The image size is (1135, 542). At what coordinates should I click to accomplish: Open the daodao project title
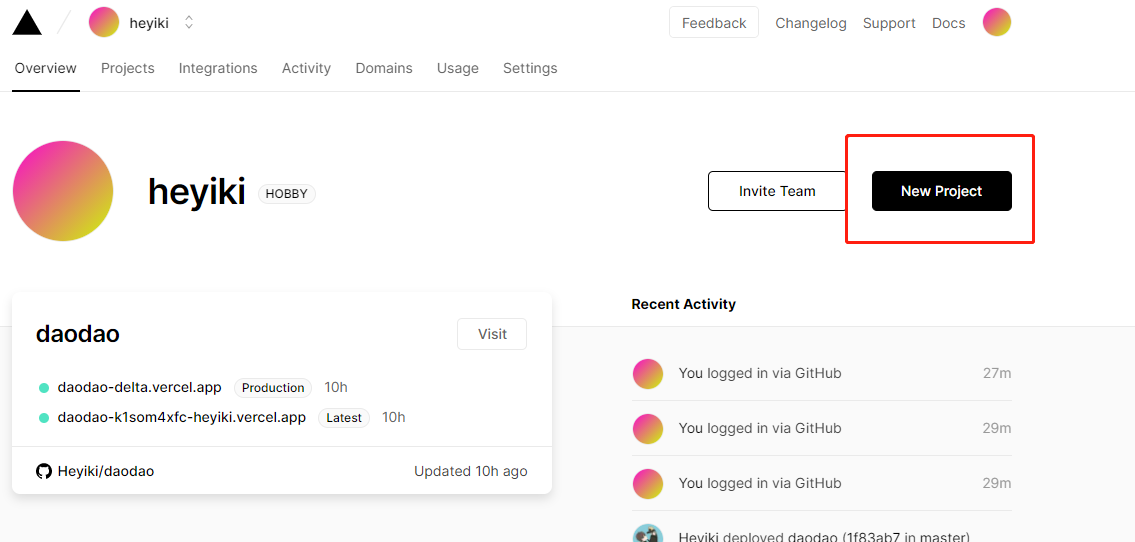click(77, 334)
